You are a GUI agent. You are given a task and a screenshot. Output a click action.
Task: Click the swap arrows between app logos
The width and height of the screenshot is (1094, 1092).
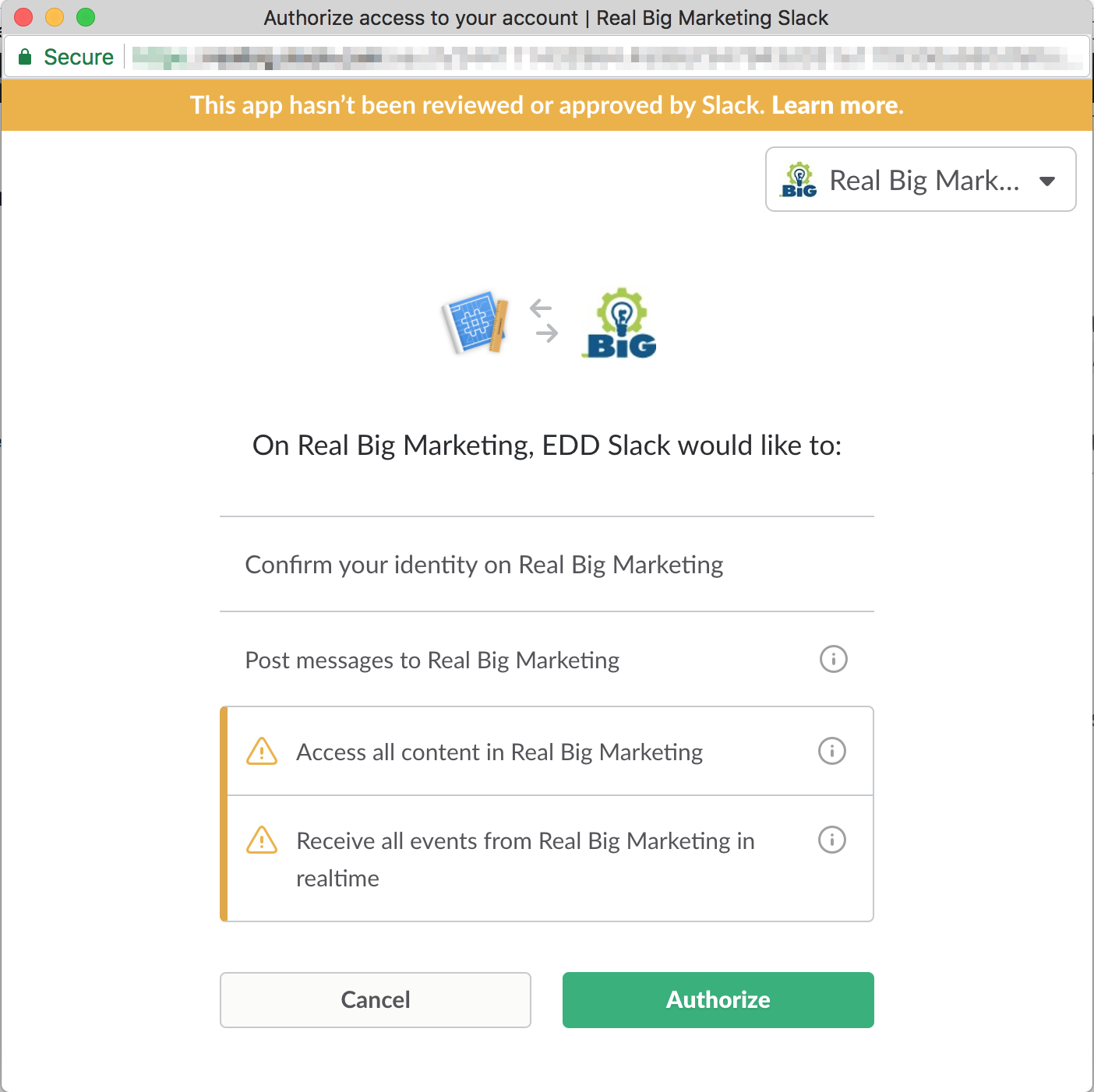tap(544, 321)
